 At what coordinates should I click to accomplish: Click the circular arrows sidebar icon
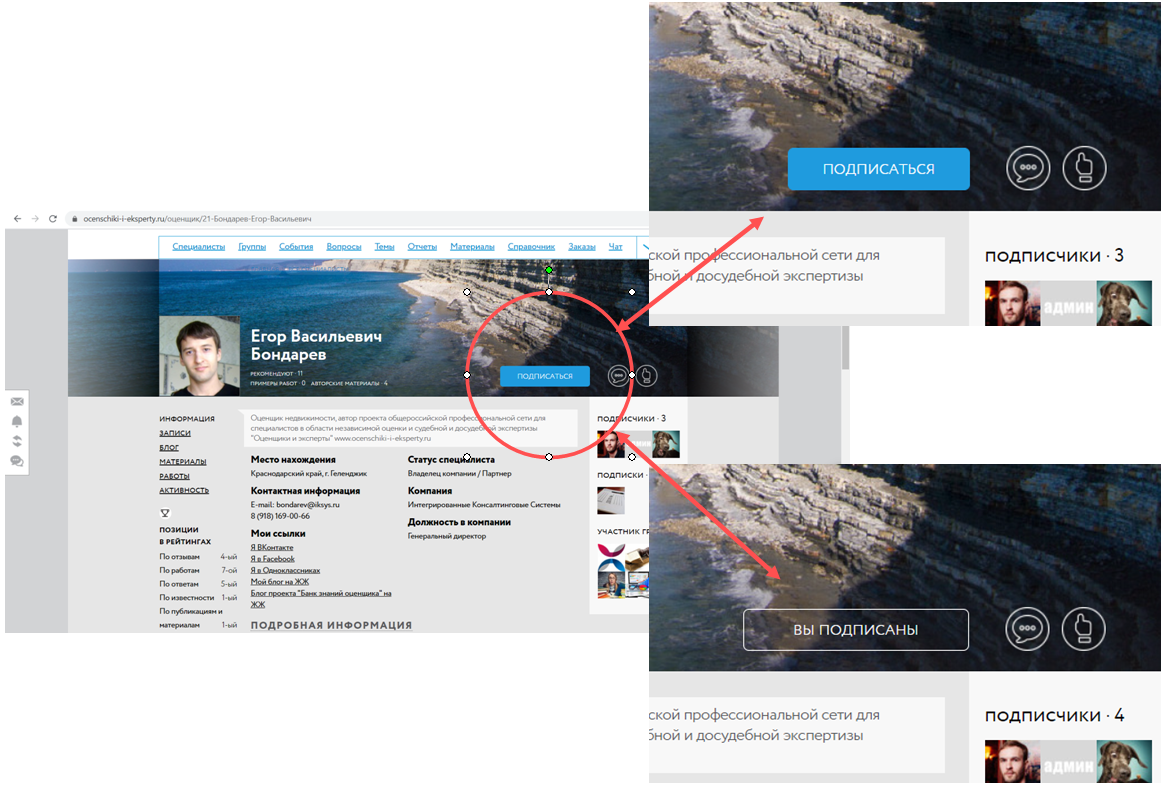pos(17,441)
